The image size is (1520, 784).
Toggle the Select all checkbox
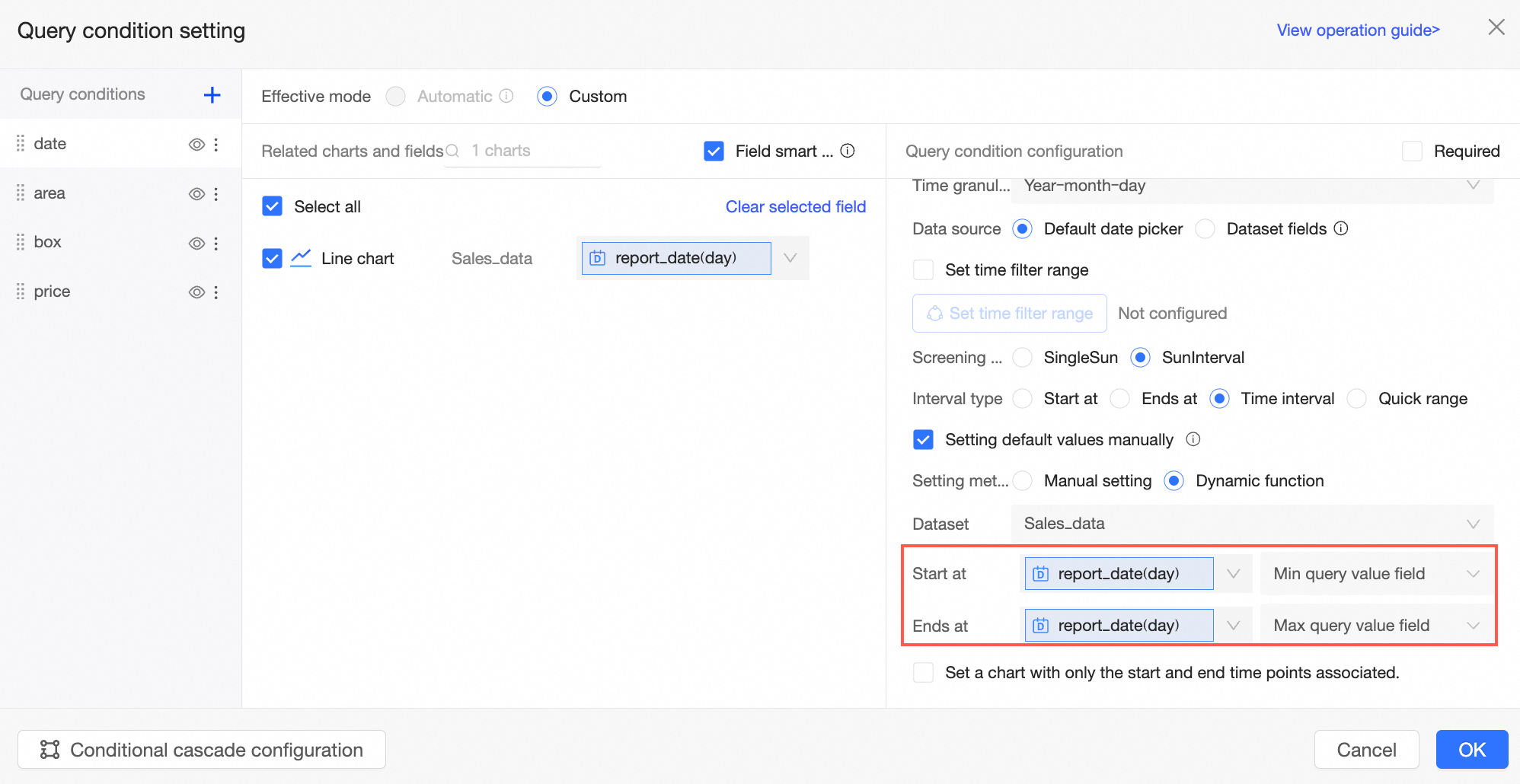click(273, 206)
